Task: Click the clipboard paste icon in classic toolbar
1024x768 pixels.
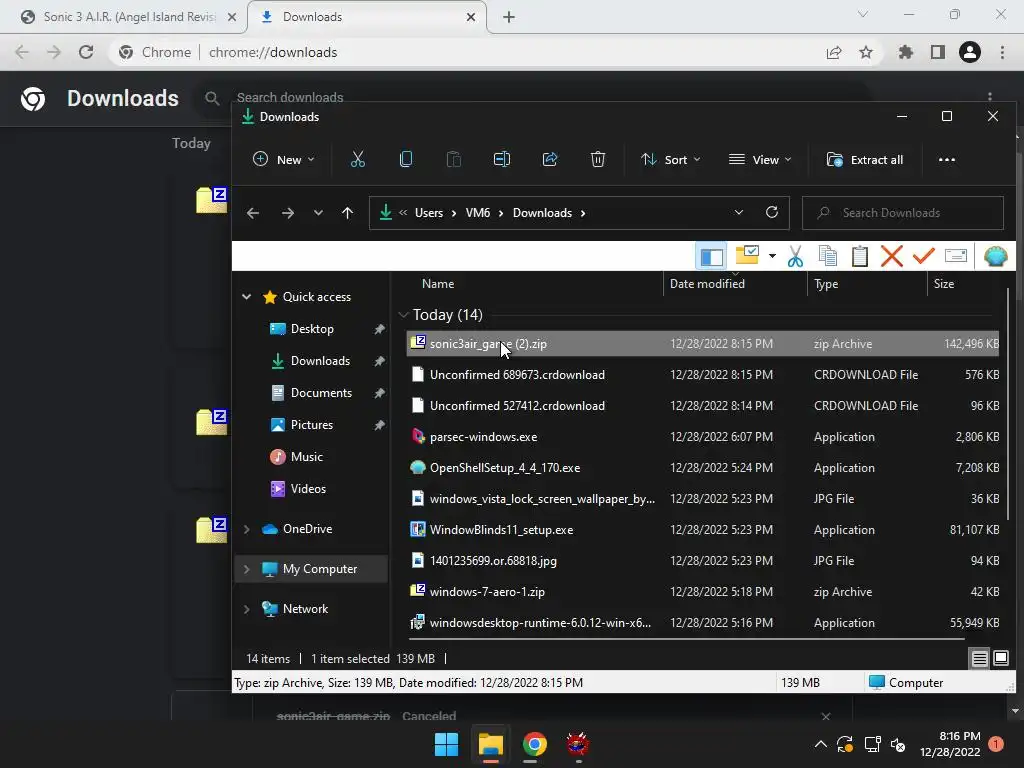Action: pyautogui.click(x=859, y=256)
